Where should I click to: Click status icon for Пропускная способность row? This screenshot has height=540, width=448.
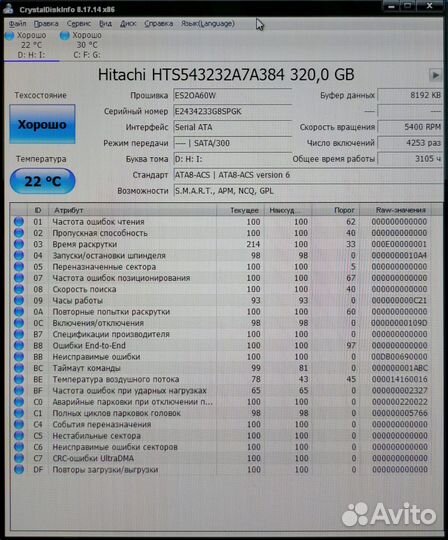tap(19, 233)
